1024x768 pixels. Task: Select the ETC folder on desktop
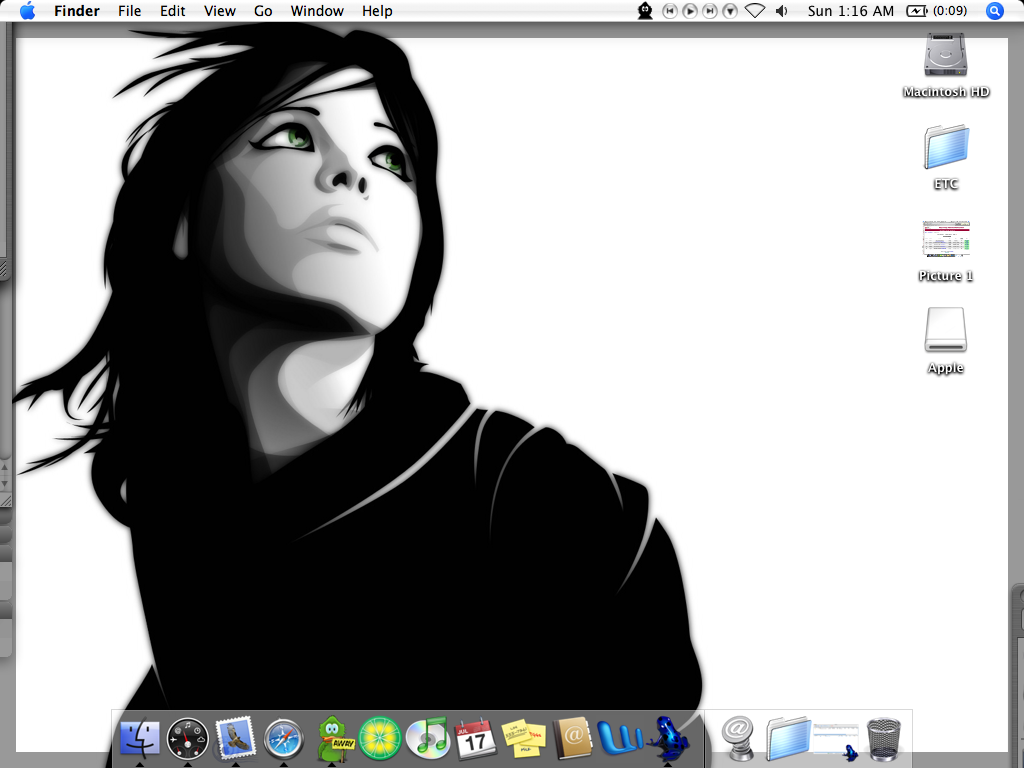(x=946, y=147)
